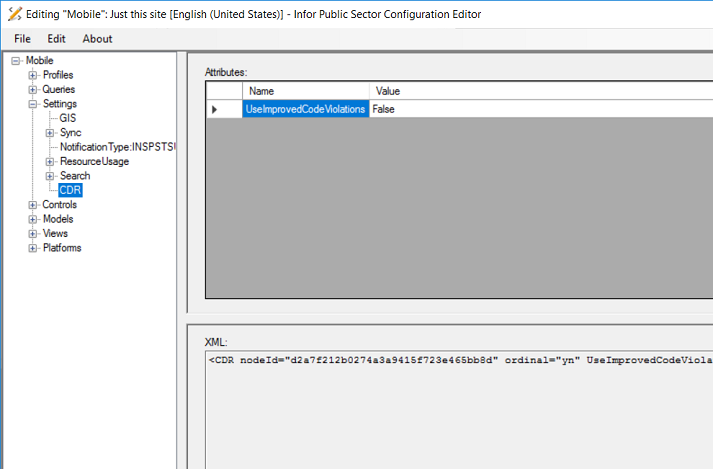Viewport: 713px width, 469px height.
Task: Expand the Profiles tree node
Action: pos(33,75)
